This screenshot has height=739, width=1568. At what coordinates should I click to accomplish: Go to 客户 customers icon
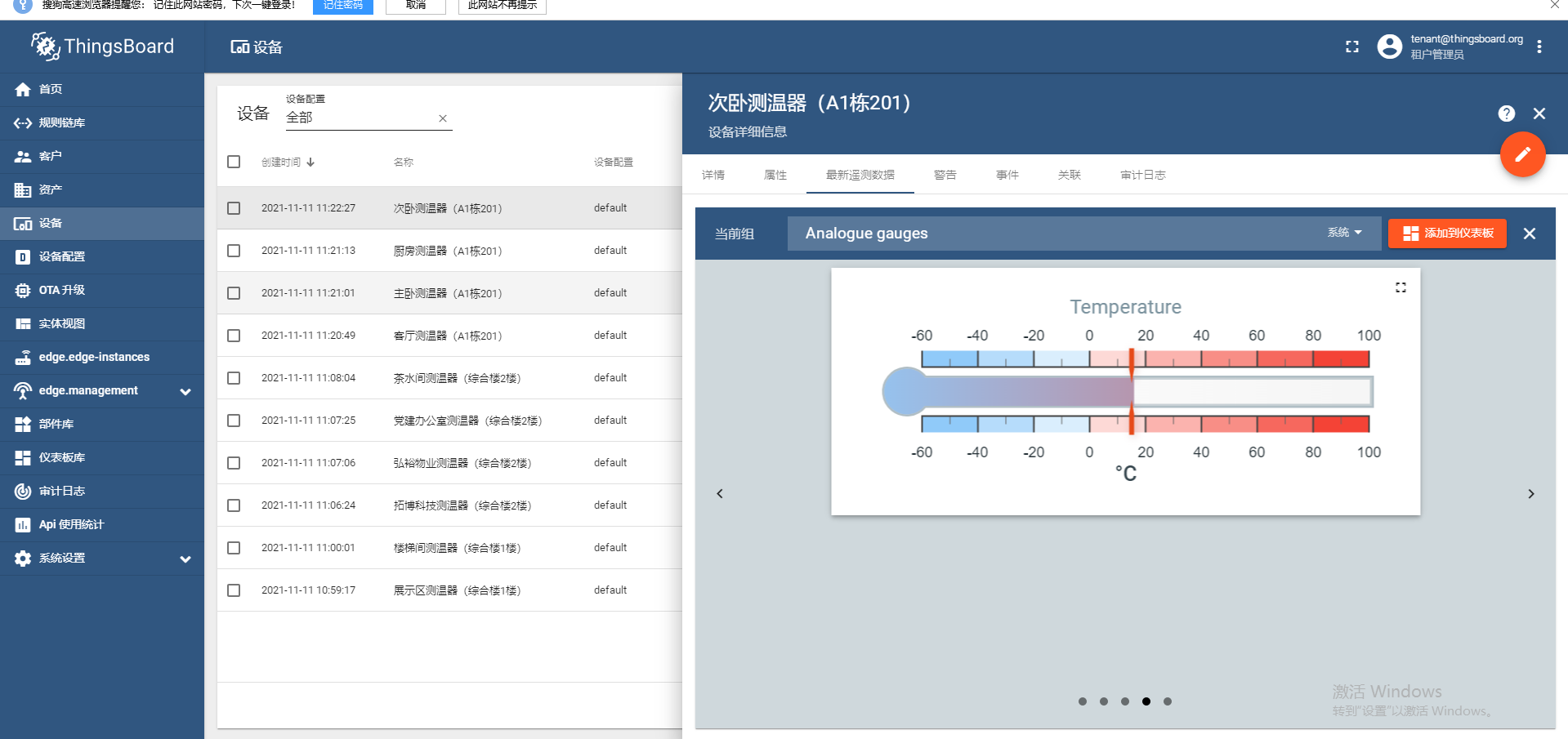coord(23,157)
